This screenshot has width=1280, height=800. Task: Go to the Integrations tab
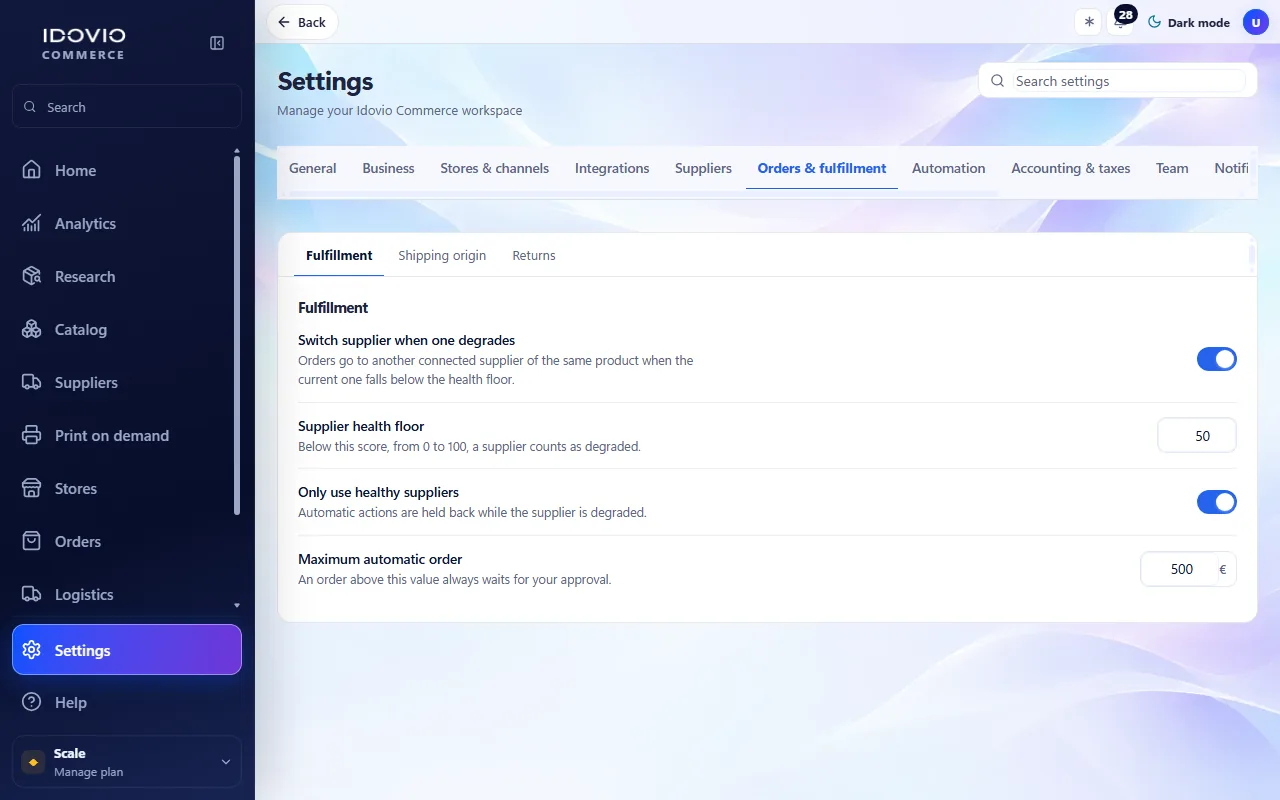coord(612,168)
